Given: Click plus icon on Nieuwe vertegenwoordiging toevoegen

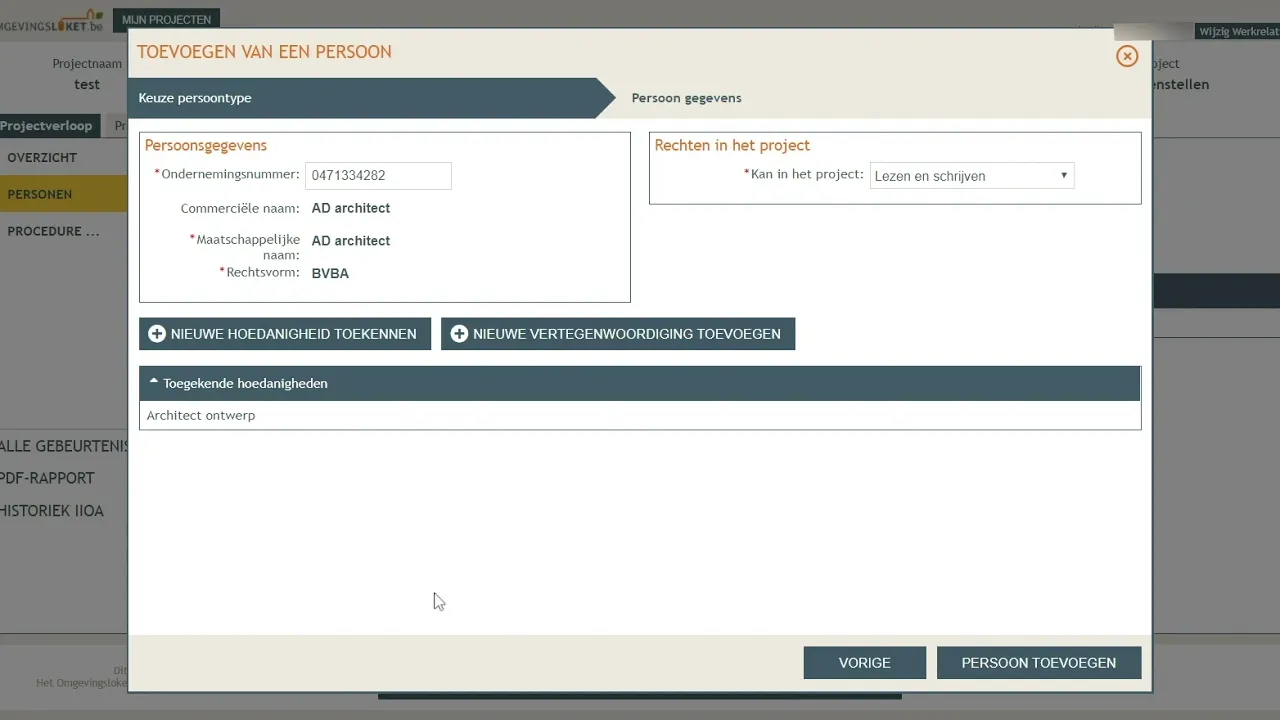Looking at the screenshot, I should [x=459, y=334].
